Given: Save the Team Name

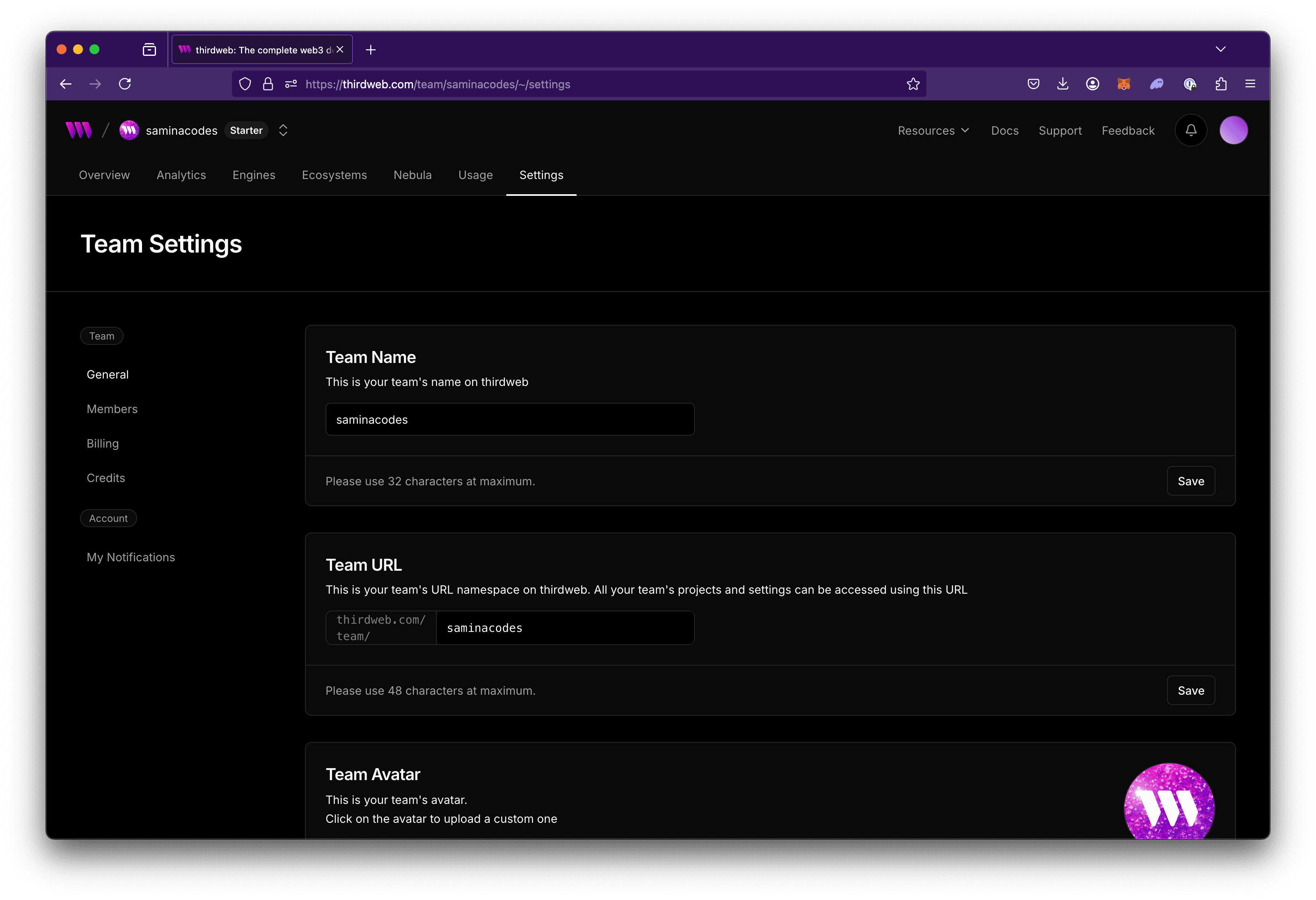Looking at the screenshot, I should click(x=1190, y=481).
